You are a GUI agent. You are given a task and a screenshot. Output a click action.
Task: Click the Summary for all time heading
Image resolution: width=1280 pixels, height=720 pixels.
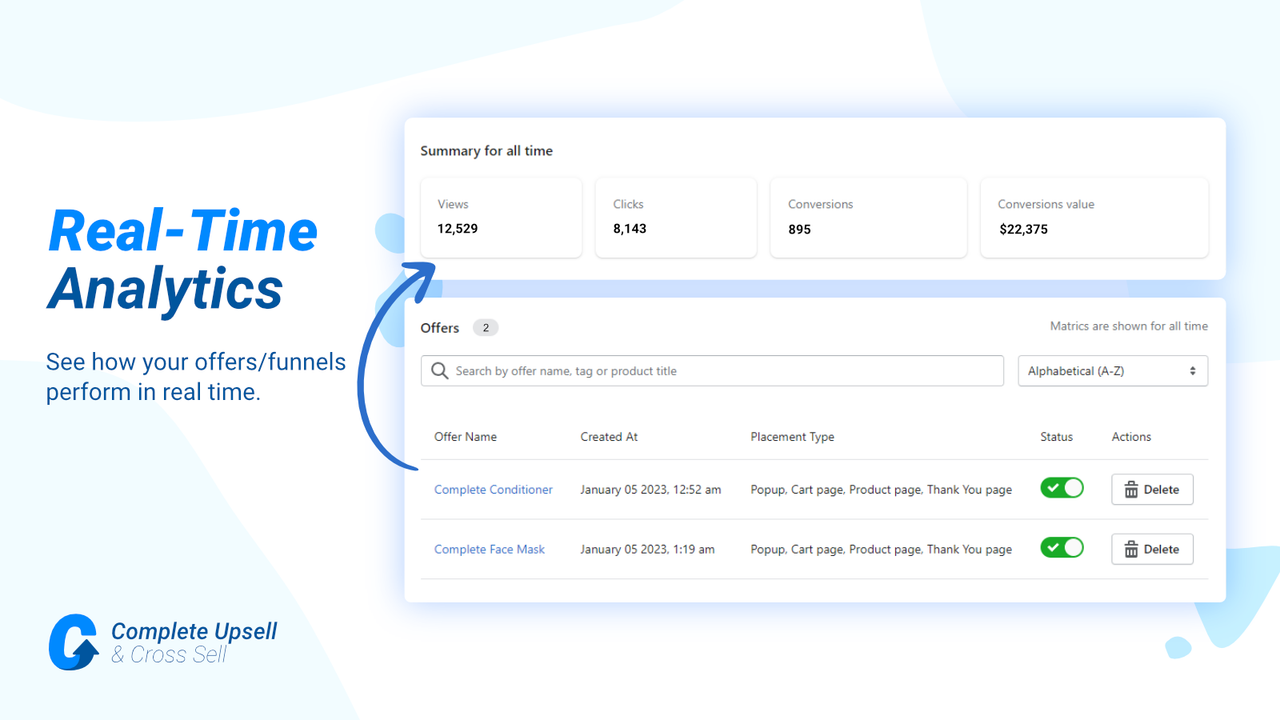486,150
